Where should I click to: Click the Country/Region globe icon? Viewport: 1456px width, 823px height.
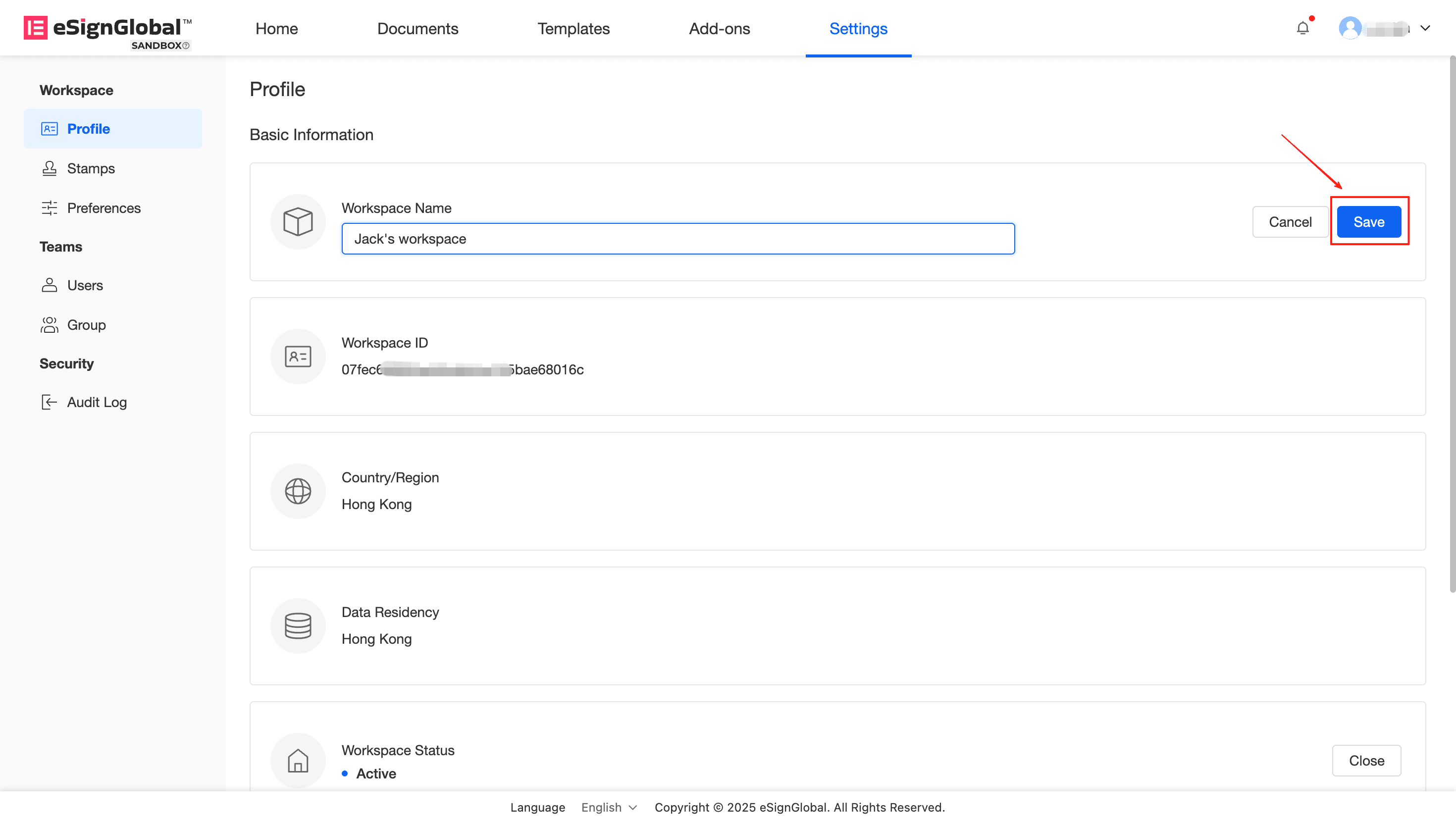coord(298,491)
